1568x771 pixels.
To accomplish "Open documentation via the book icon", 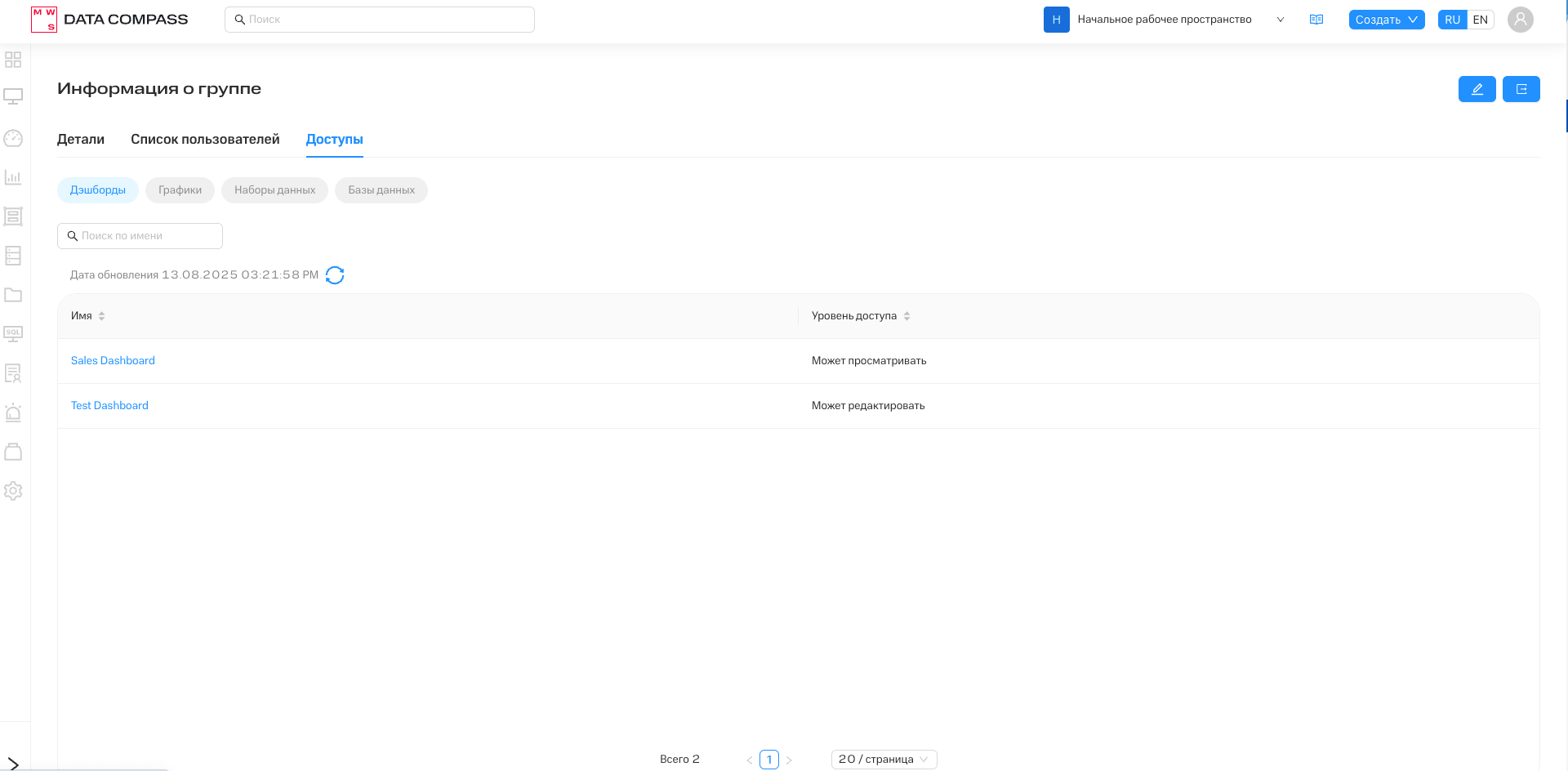I will 1316,20.
